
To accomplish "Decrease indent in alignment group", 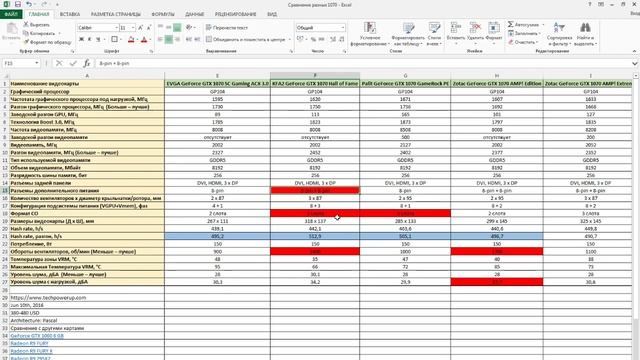I will pos(189,40).
